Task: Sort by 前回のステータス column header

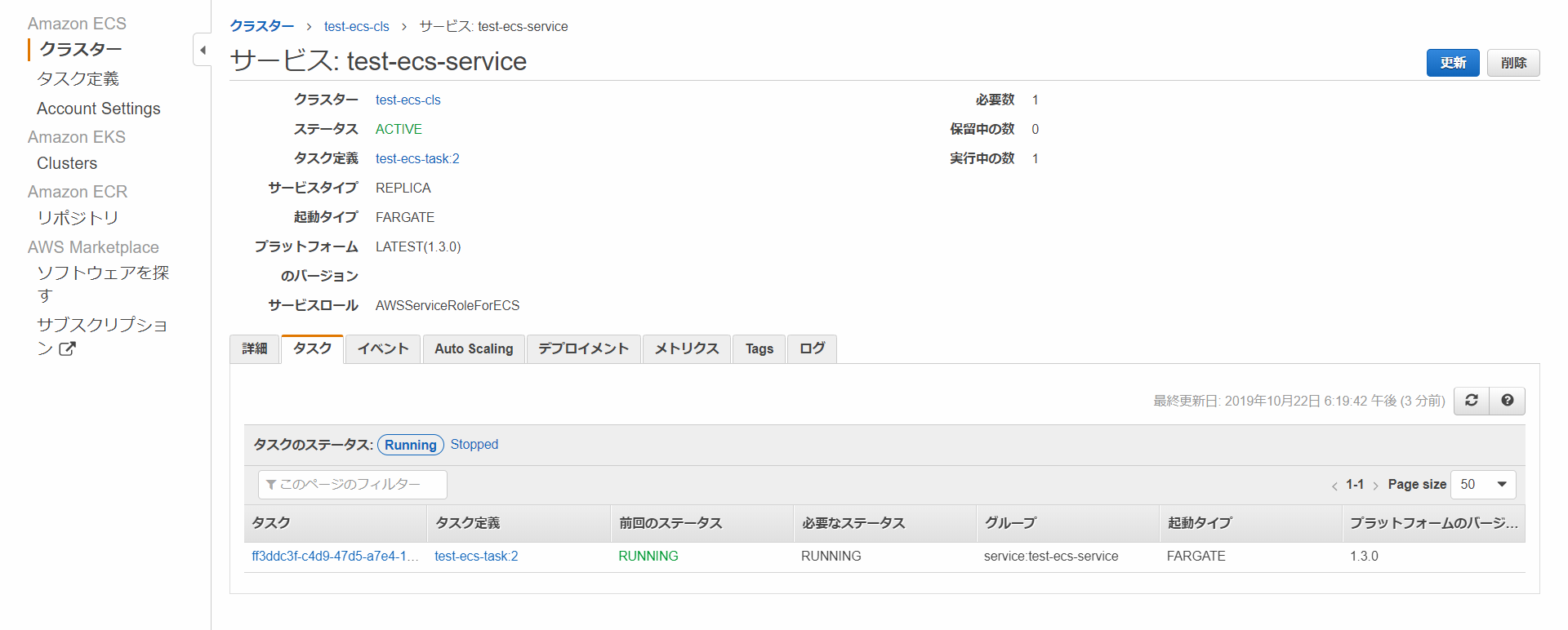Action: click(x=702, y=524)
